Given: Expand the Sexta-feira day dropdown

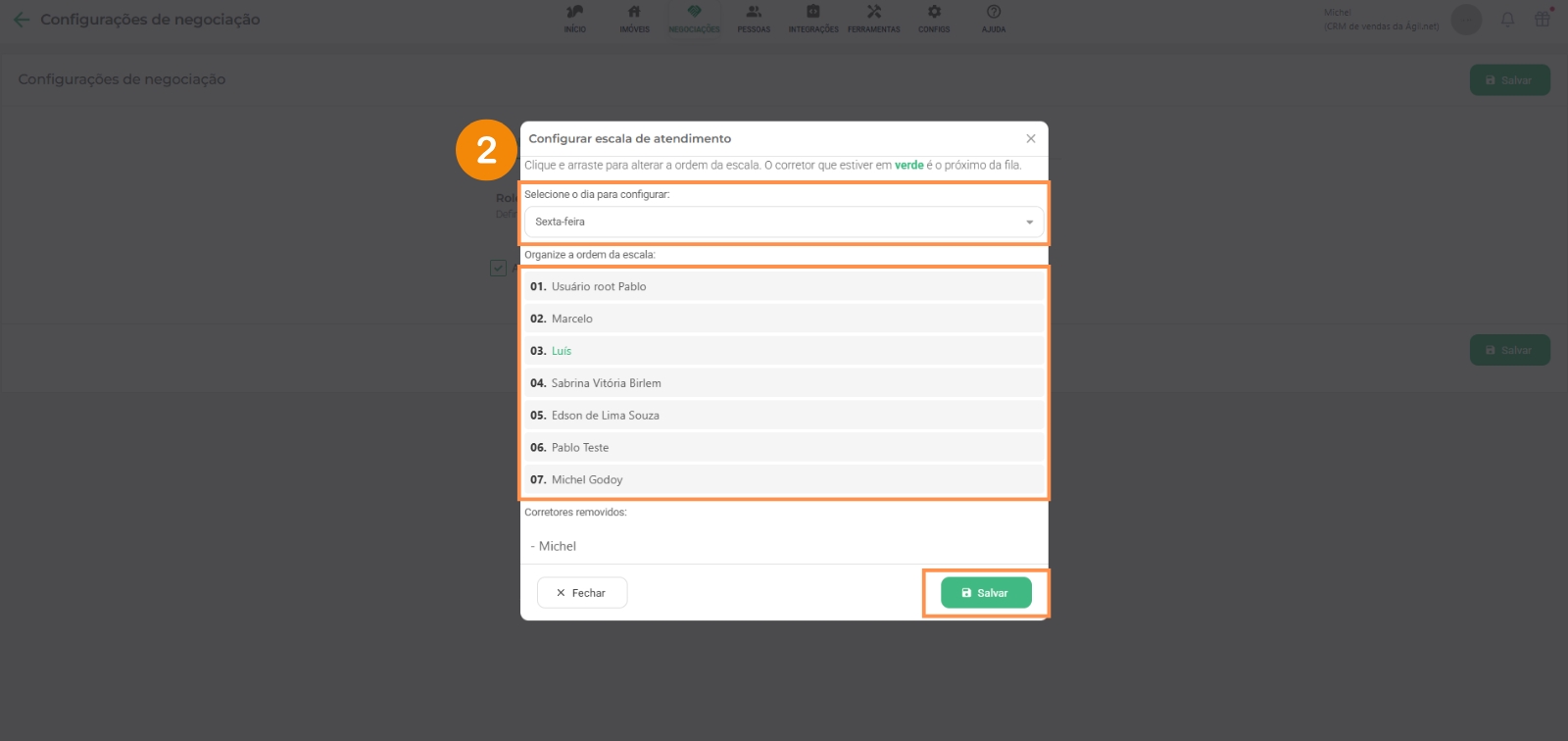Looking at the screenshot, I should (x=784, y=222).
